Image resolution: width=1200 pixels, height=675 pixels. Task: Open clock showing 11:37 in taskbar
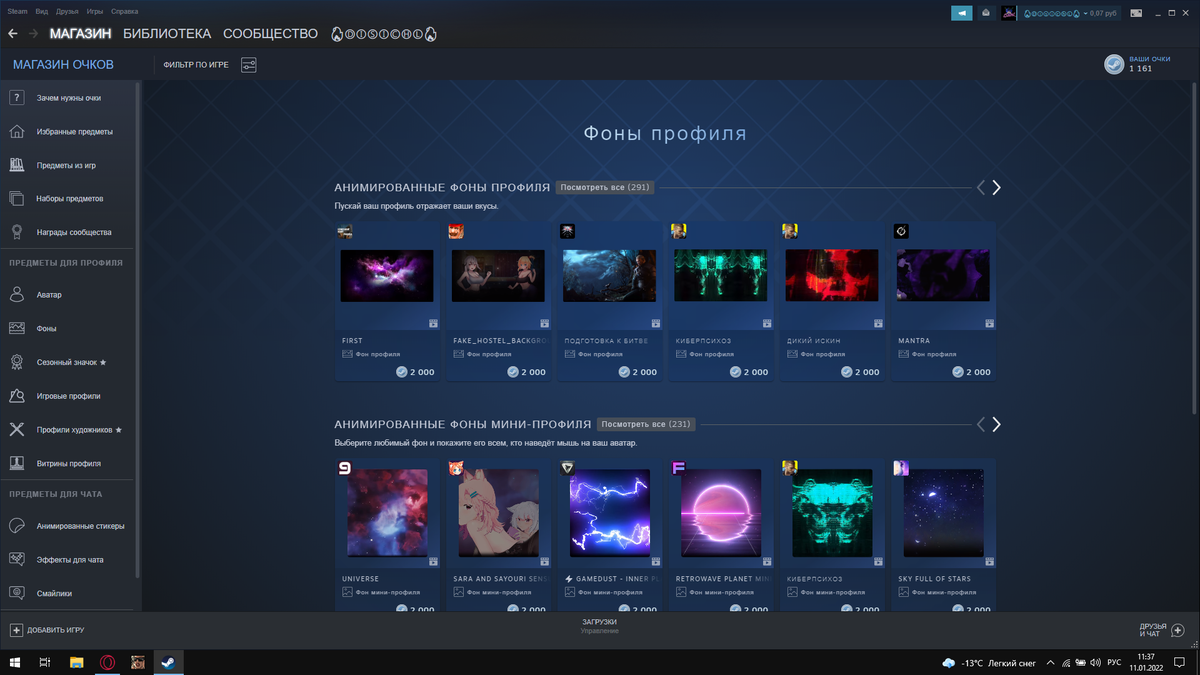point(1145,662)
